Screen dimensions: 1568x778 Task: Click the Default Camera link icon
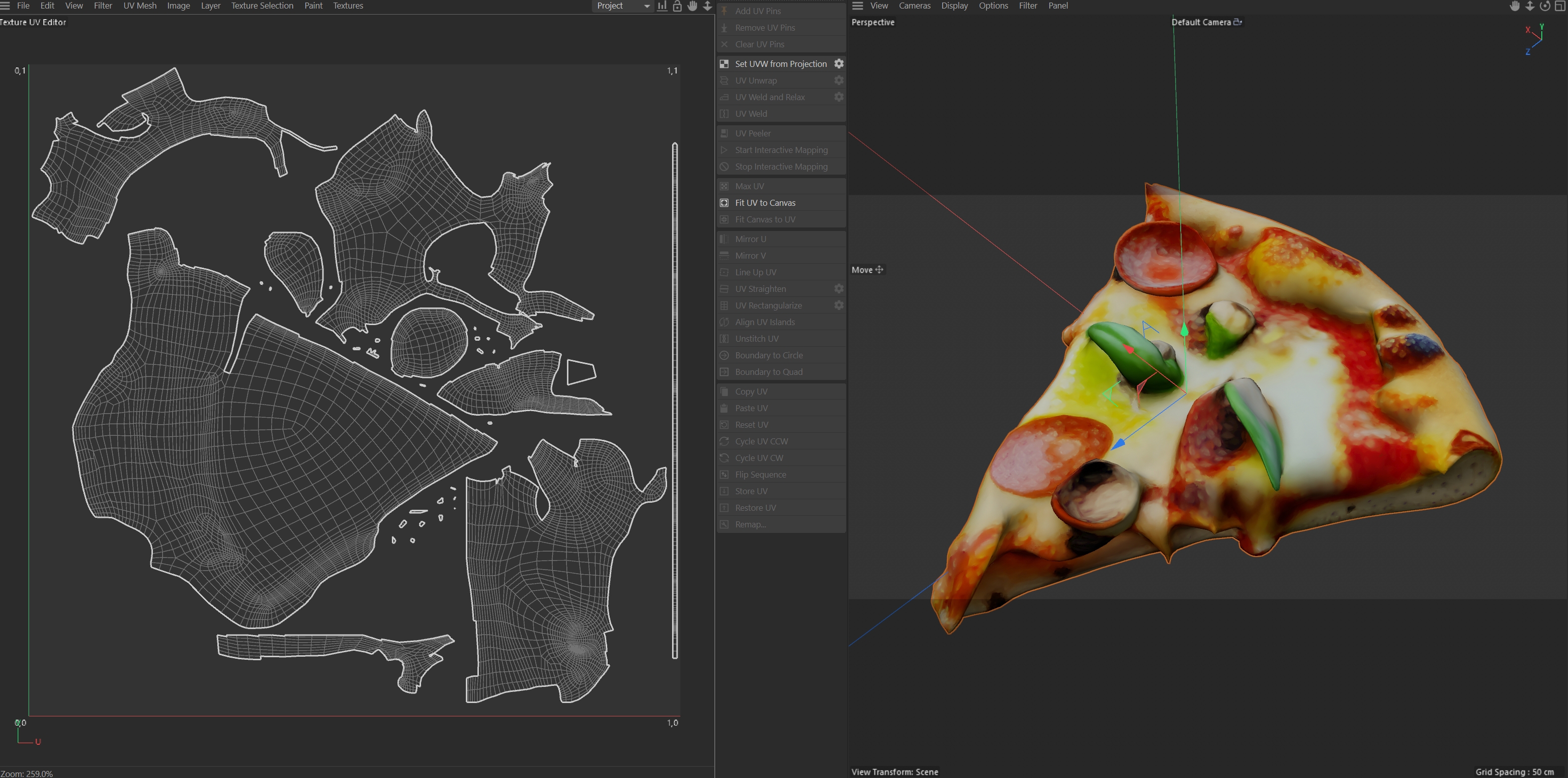[1237, 22]
